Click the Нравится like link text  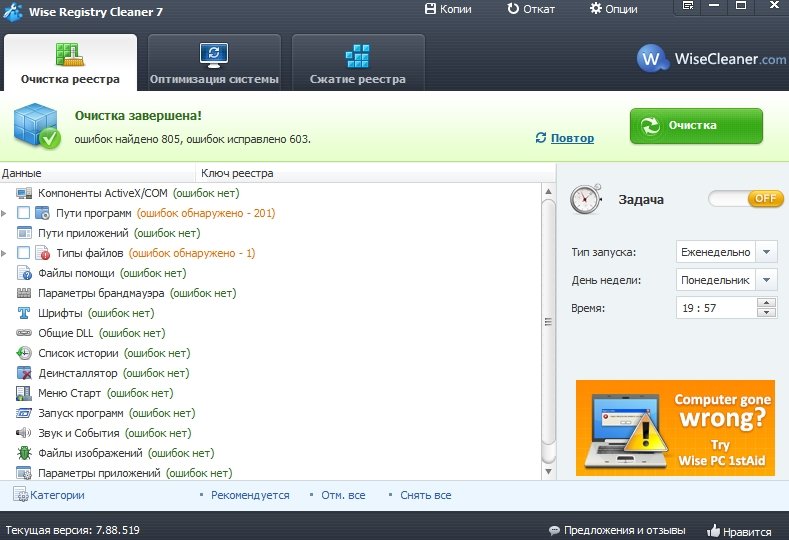pos(747,531)
